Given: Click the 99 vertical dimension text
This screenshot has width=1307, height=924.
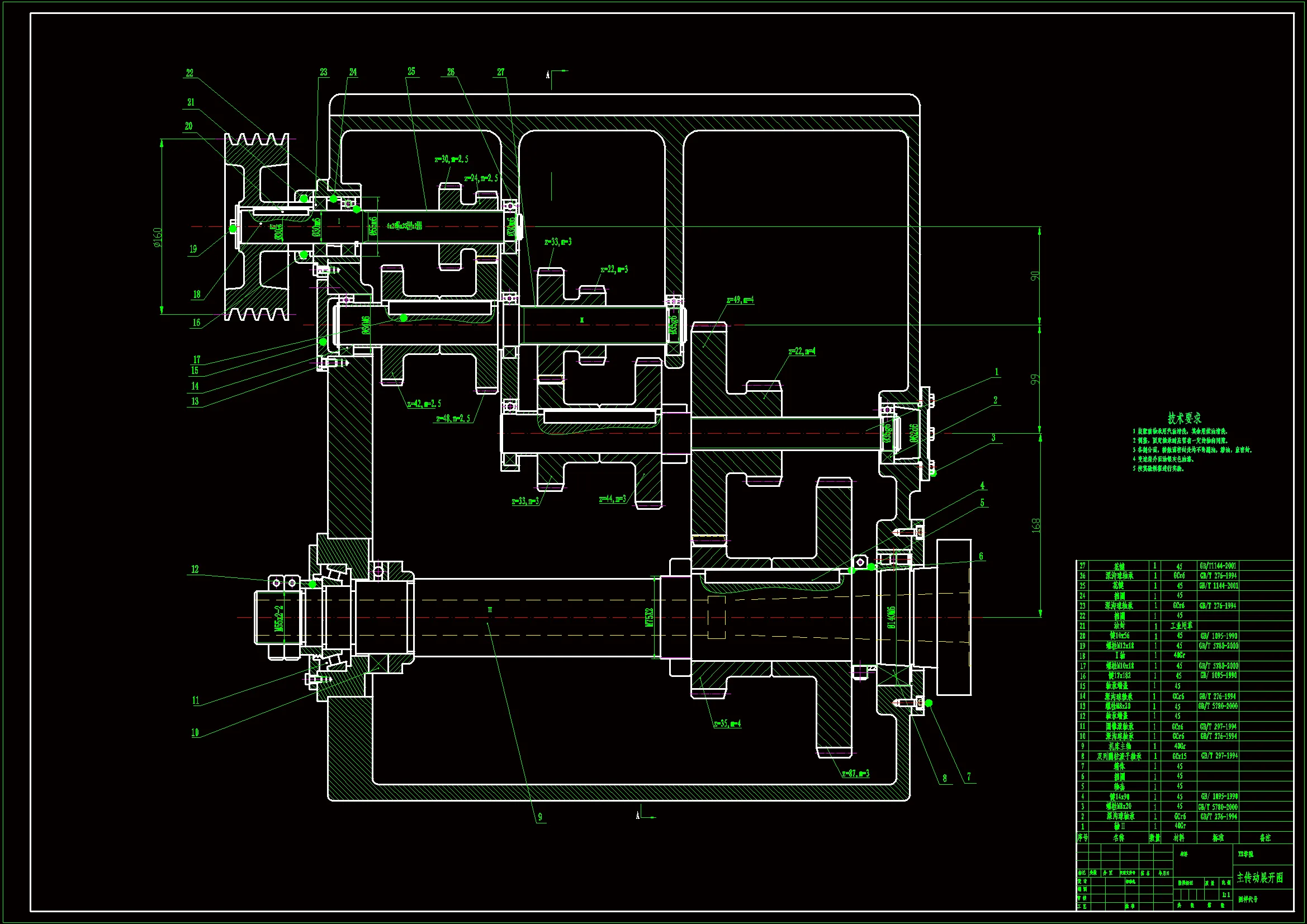Looking at the screenshot, I should 1035,379.
